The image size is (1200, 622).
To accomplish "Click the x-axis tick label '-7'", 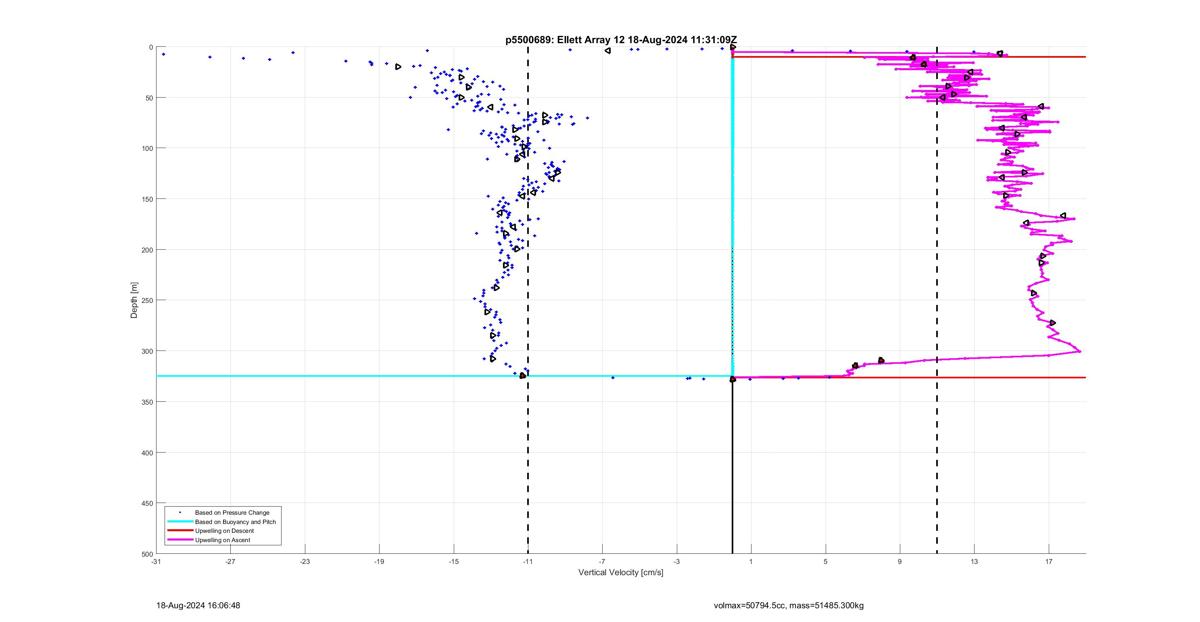I will (x=602, y=562).
